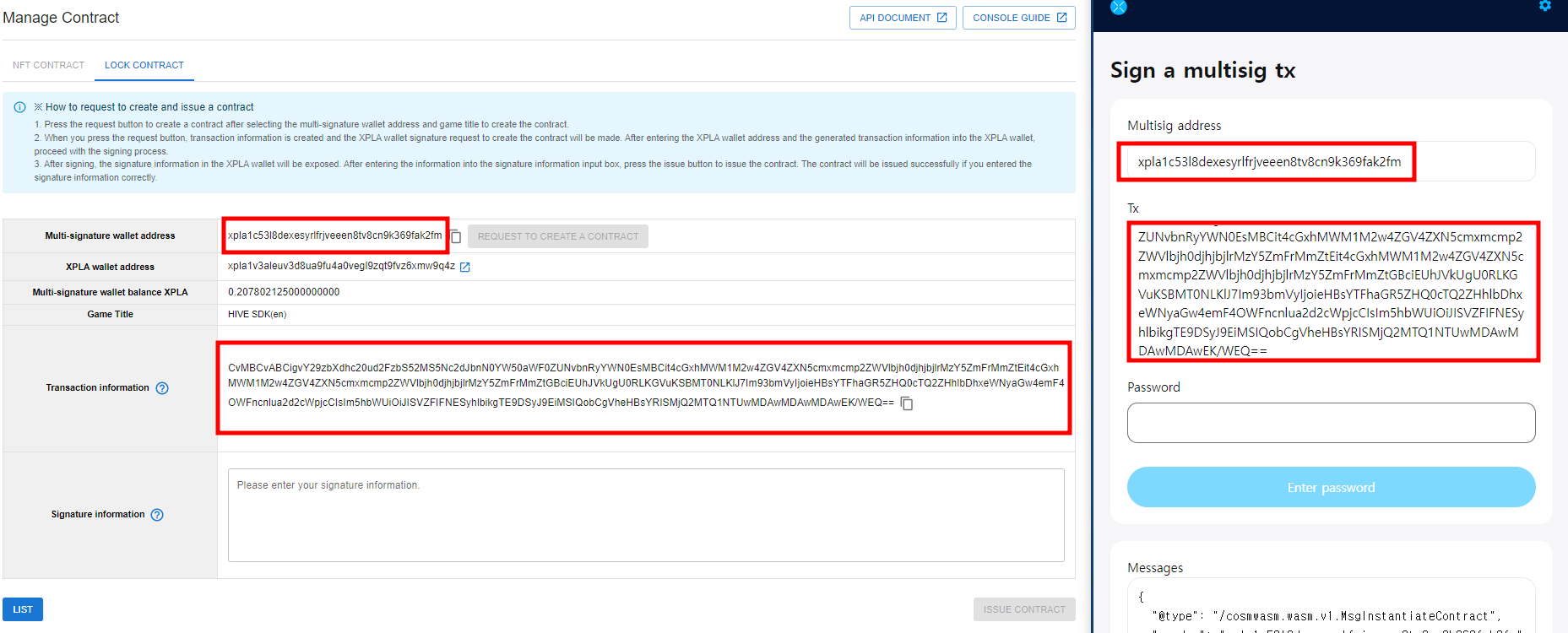Select the Lock Contract tab
Screen dimensions: 1568x633
(144, 65)
